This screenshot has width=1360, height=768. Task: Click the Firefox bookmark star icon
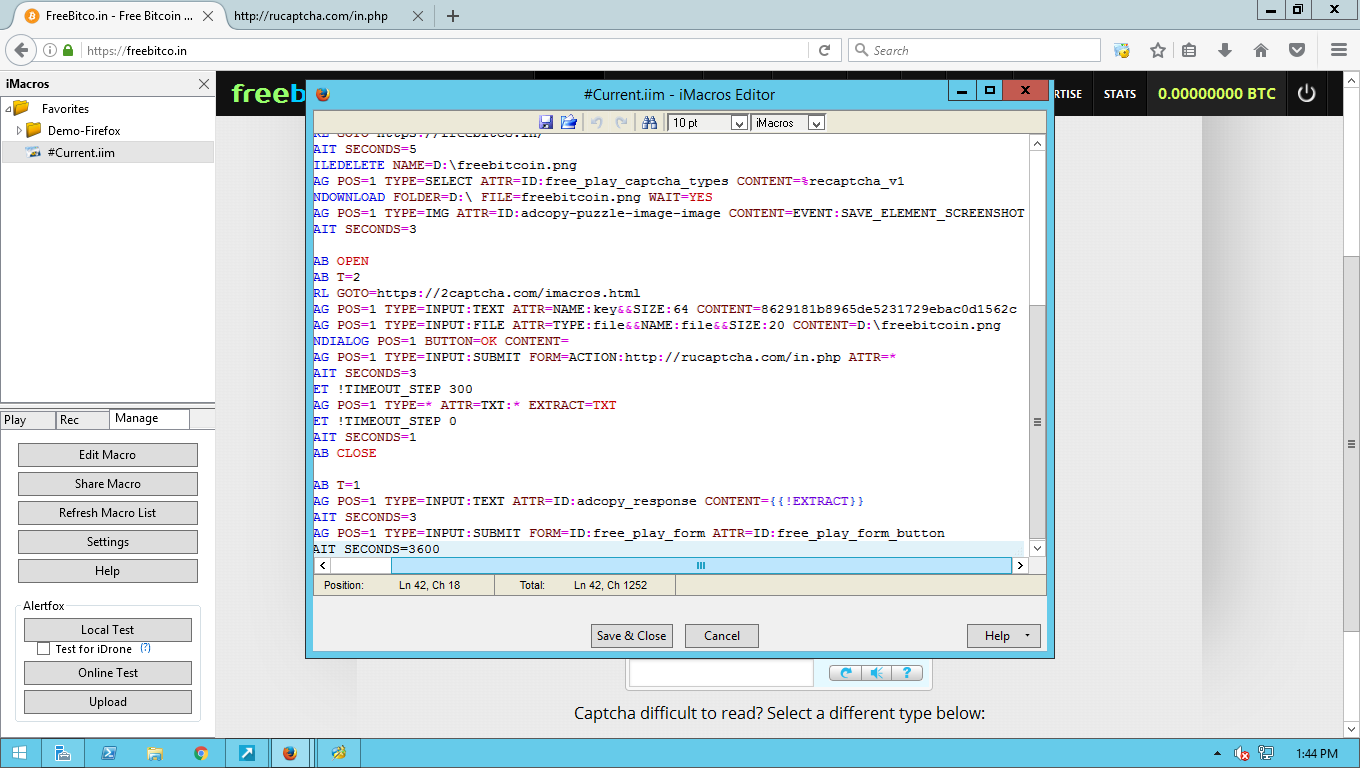1157,50
